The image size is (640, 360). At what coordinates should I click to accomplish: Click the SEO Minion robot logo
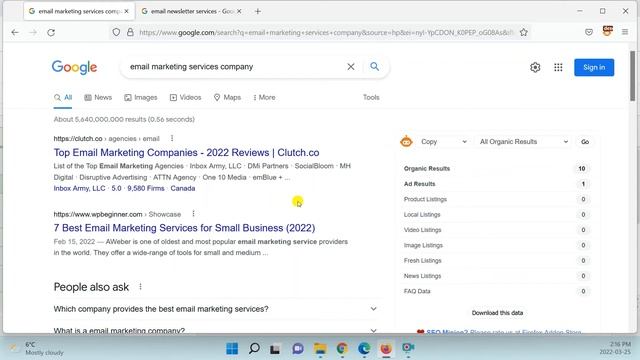click(x=406, y=142)
